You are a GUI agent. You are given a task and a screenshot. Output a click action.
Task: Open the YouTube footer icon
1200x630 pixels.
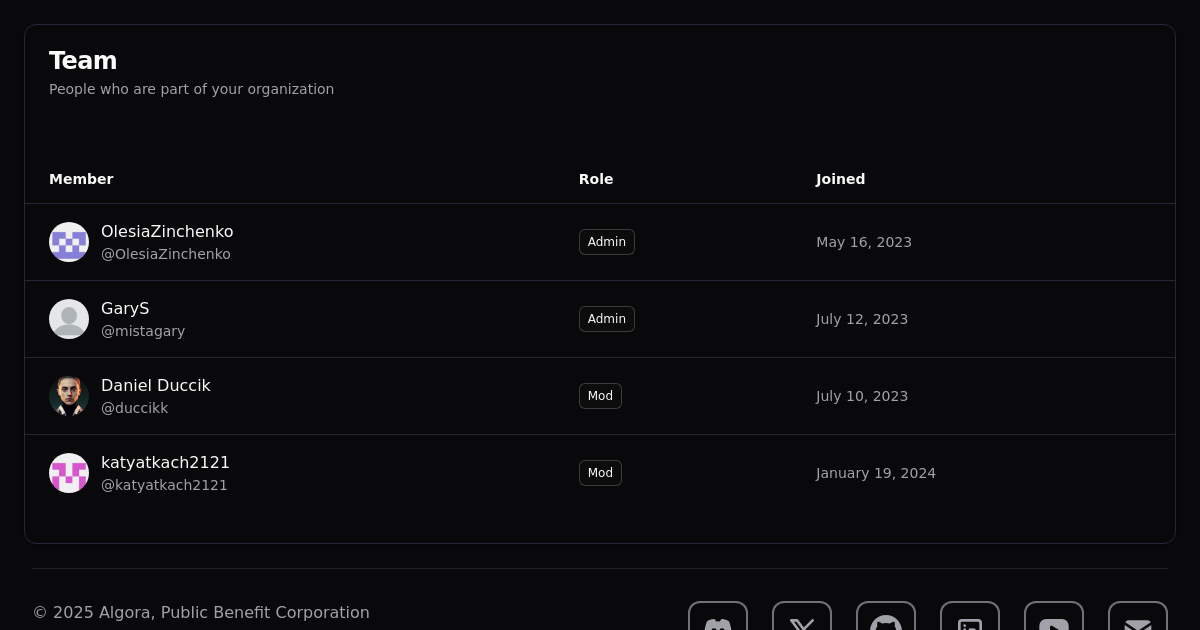coord(1054,620)
